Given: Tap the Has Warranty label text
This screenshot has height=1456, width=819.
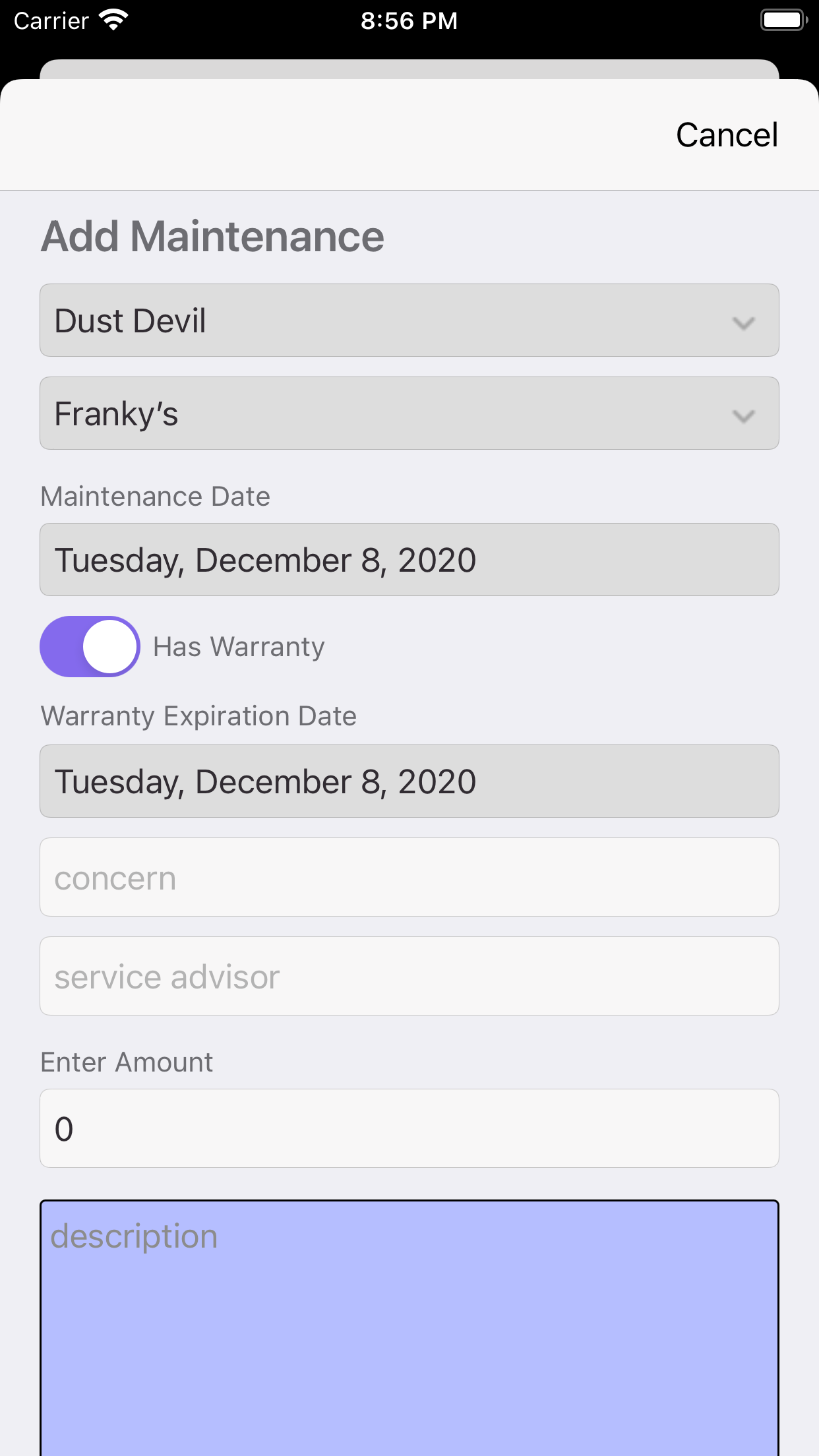Looking at the screenshot, I should [x=239, y=647].
